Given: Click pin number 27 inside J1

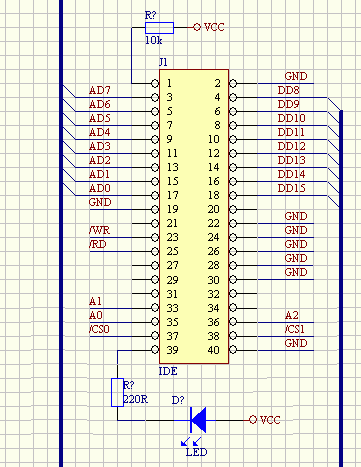Looking at the screenshot, I should [x=172, y=265].
